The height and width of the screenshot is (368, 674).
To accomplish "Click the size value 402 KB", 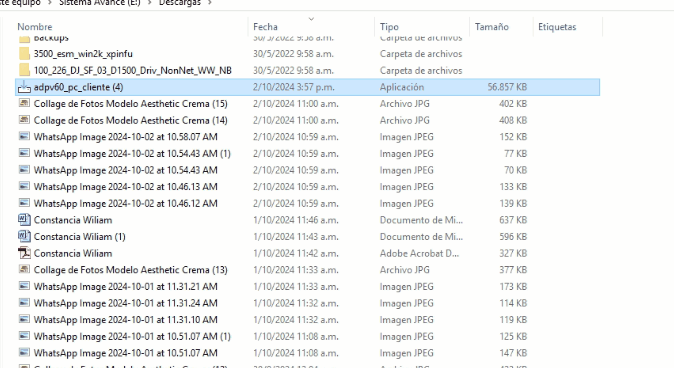I will click(513, 104).
